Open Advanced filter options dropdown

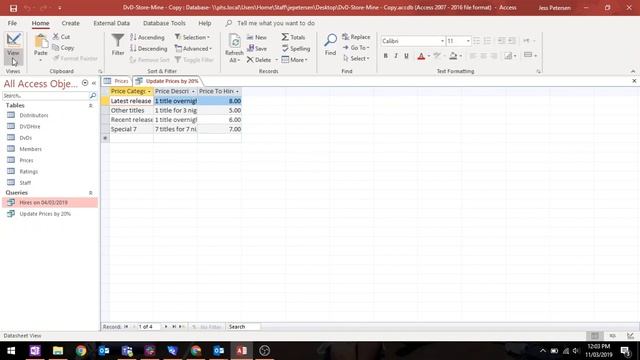[193, 49]
